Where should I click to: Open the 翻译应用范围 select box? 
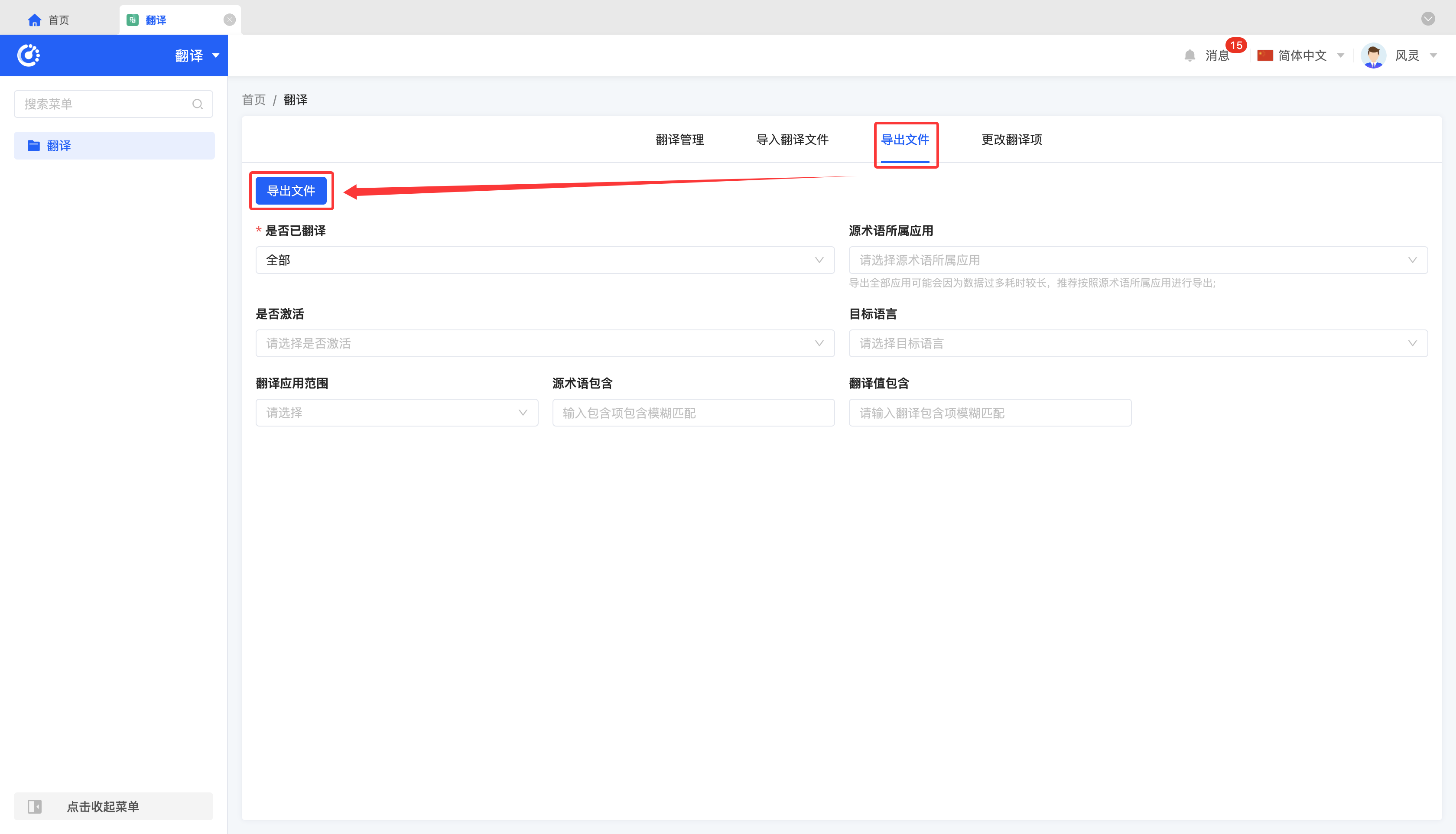click(x=396, y=412)
